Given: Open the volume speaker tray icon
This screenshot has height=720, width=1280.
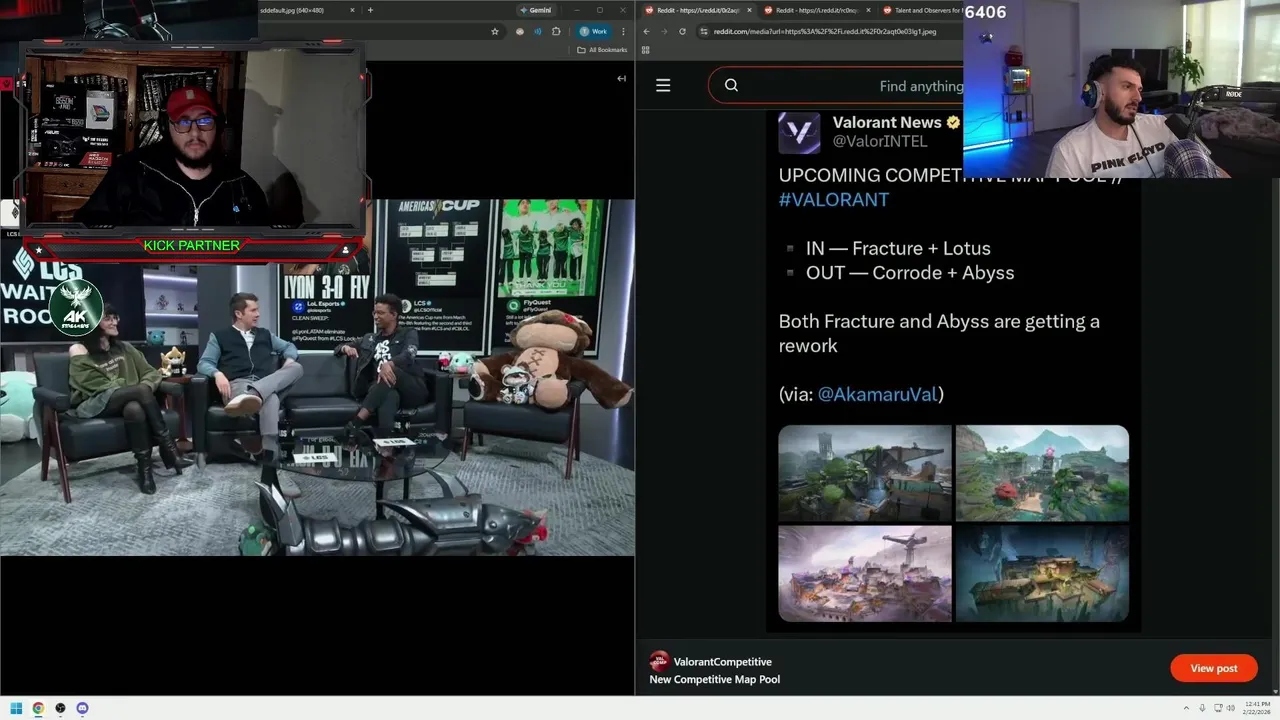Looking at the screenshot, I should 1229,708.
